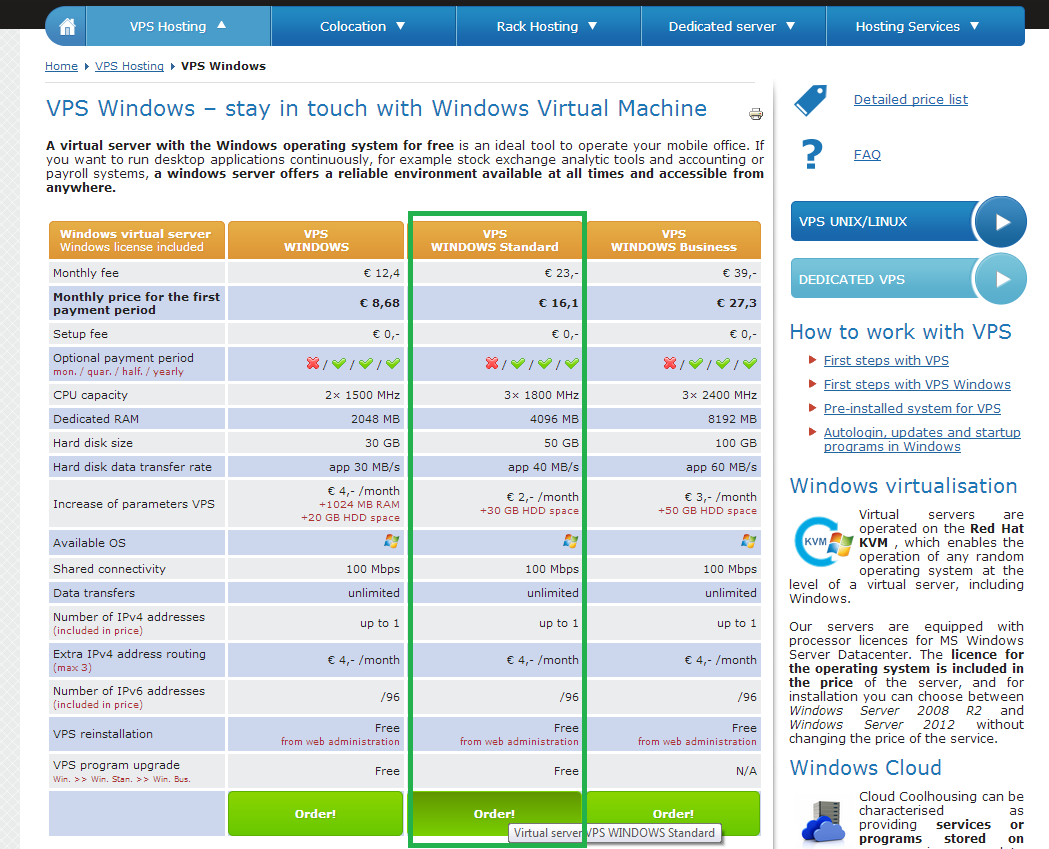Click play arrow on VPS UNIX/LINUX banner
Screen dimensions: 1049x849
tap(1000, 221)
